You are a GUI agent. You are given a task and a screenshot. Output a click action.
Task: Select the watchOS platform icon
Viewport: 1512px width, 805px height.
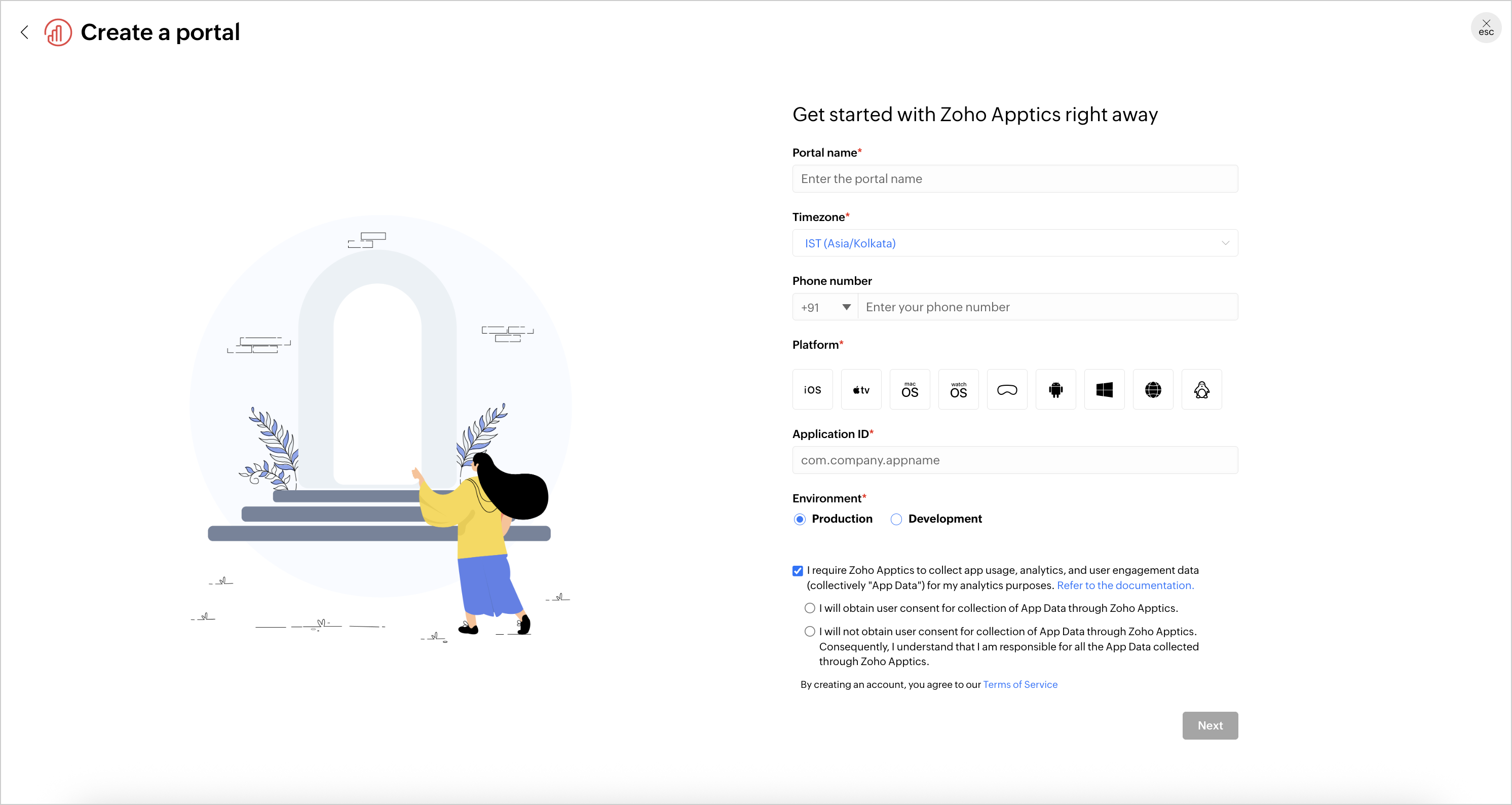(959, 389)
